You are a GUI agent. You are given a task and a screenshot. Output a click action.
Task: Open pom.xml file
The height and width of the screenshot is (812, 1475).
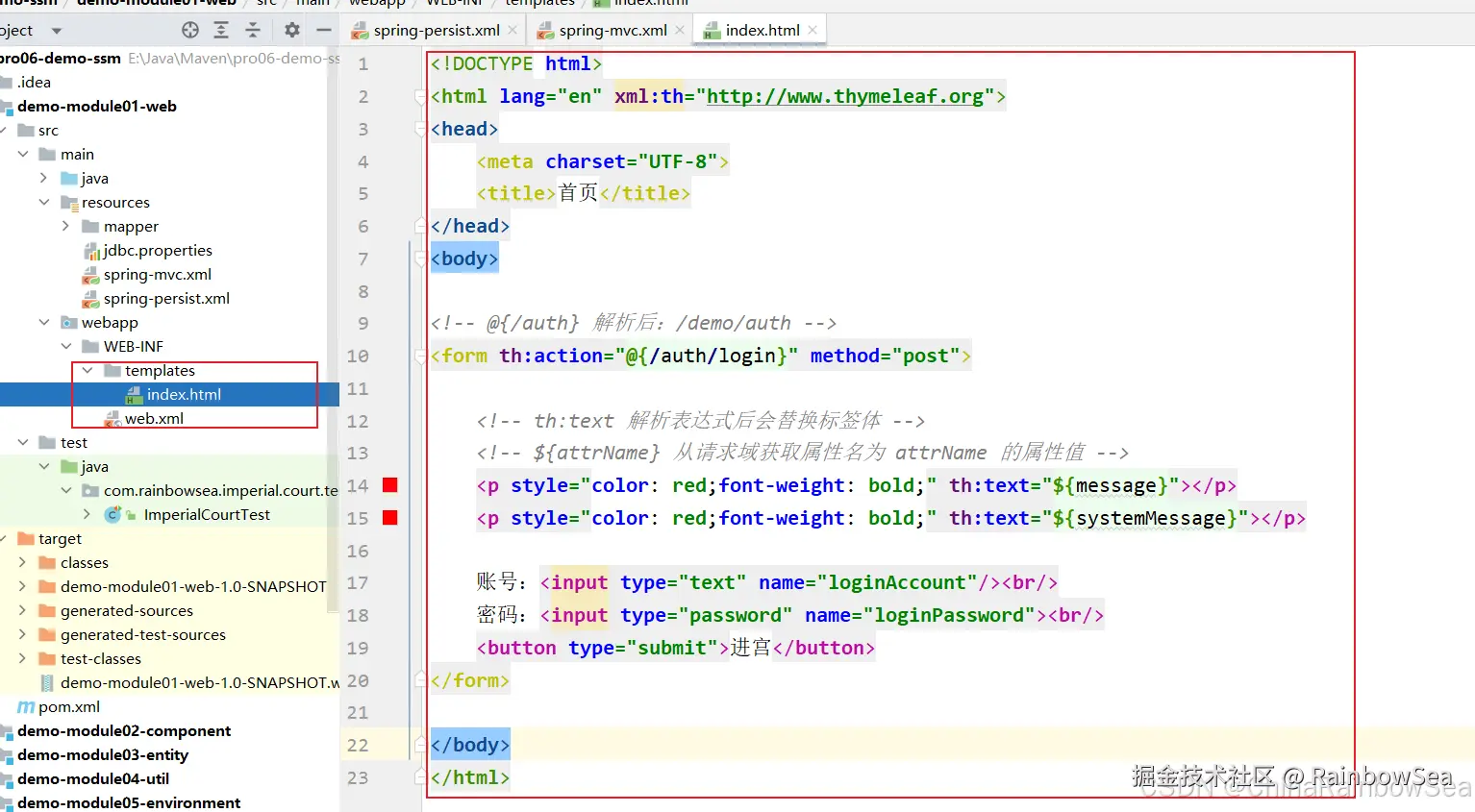point(69,706)
